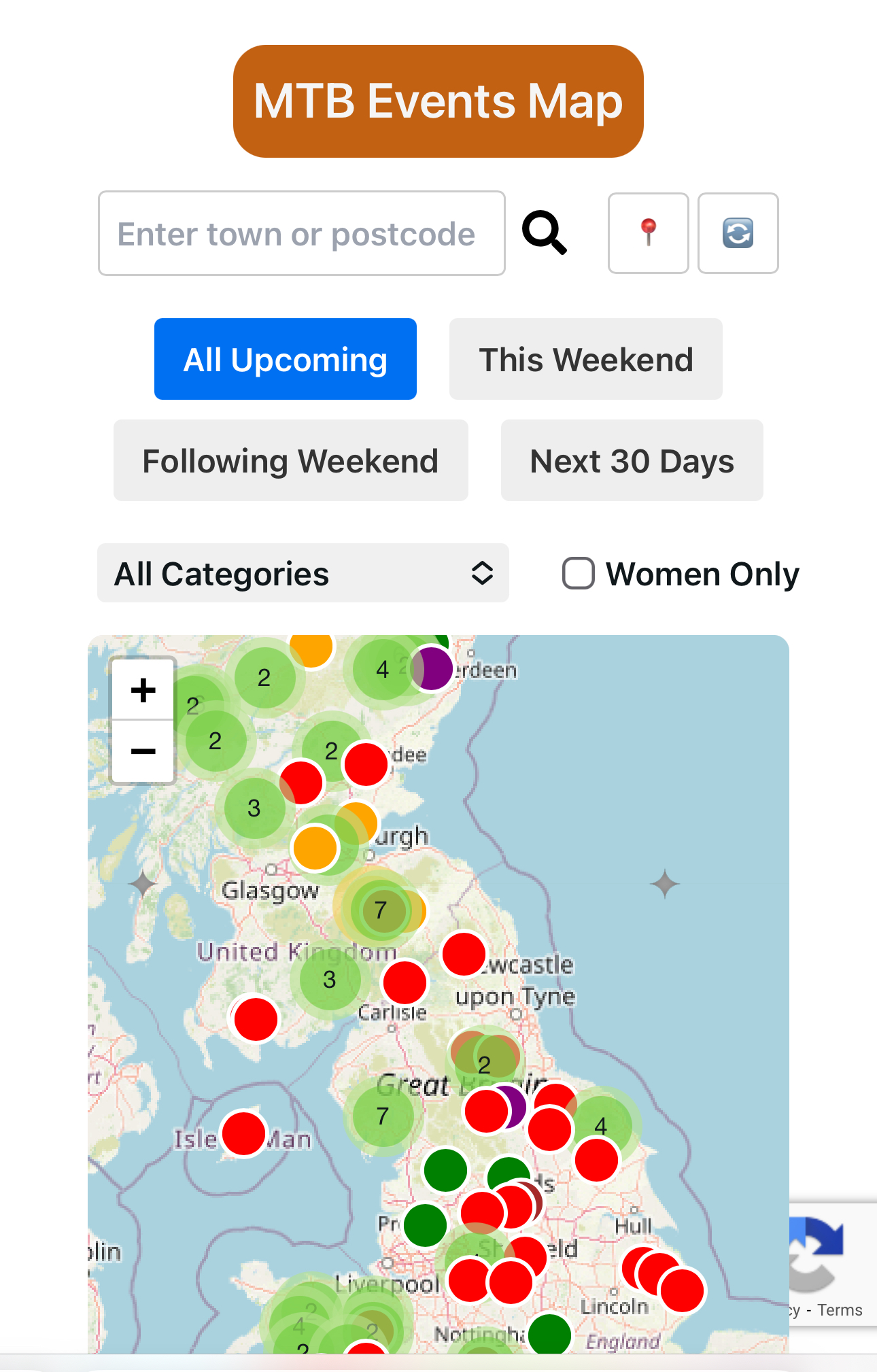Select red marker left of Newcastle label
The height and width of the screenshot is (1372, 877).
(464, 954)
